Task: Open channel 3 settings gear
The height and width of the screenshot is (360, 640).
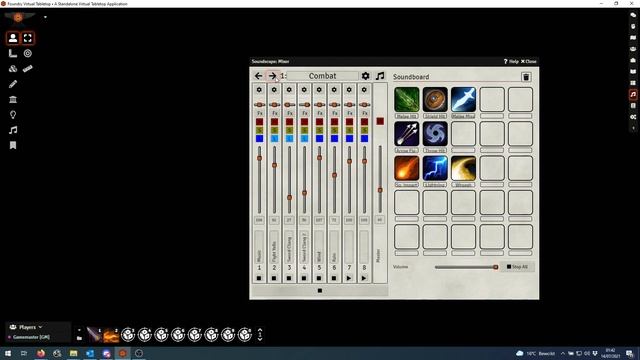Action: click(289, 90)
